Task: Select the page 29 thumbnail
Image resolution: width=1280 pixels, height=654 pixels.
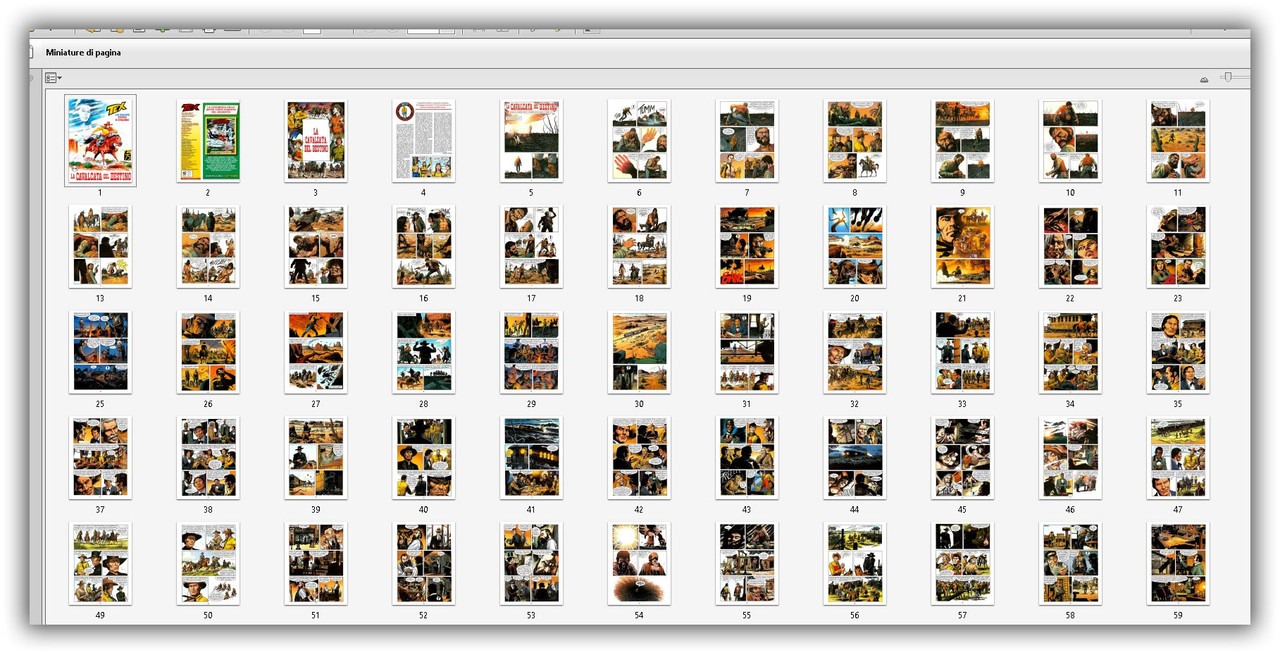Action: pos(531,352)
